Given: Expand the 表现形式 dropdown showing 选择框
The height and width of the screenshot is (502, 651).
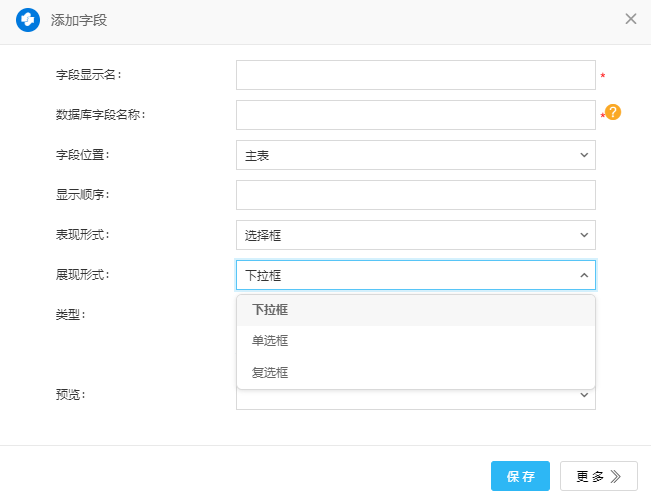Looking at the screenshot, I should pos(415,235).
